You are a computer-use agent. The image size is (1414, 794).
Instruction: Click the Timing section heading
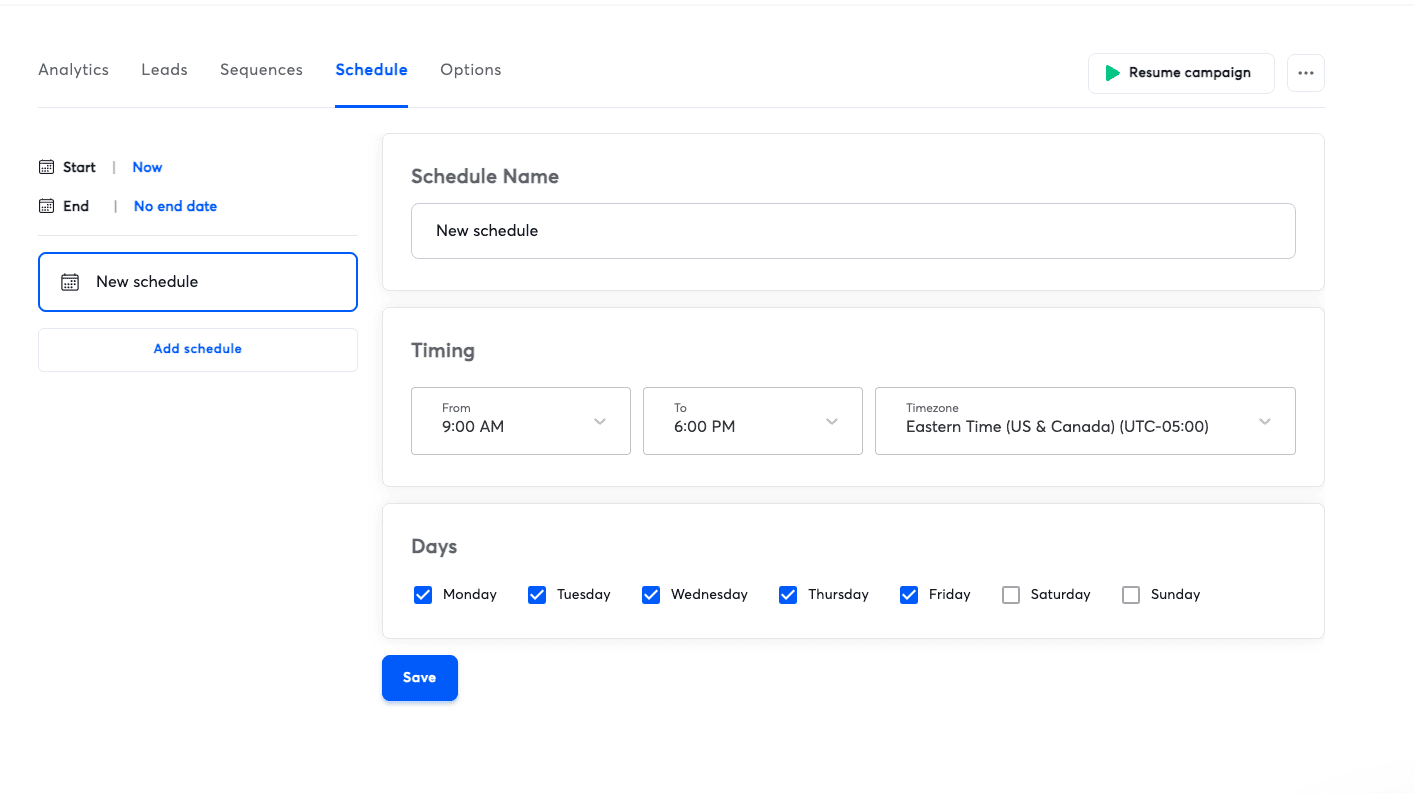click(443, 351)
